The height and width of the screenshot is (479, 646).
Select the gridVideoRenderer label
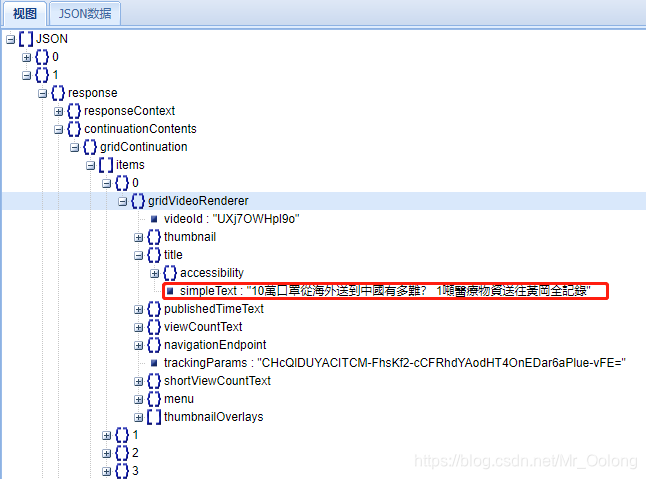198,201
